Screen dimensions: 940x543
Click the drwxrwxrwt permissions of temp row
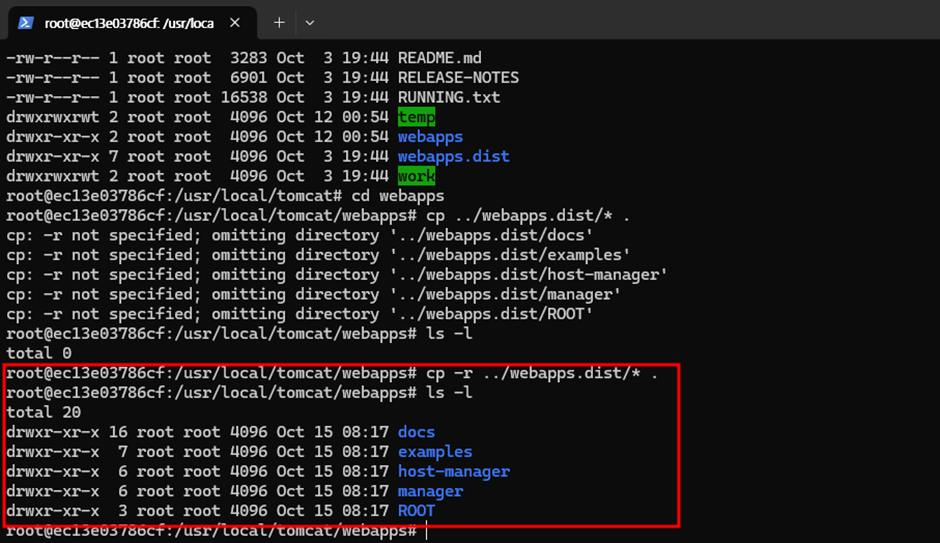(x=52, y=117)
